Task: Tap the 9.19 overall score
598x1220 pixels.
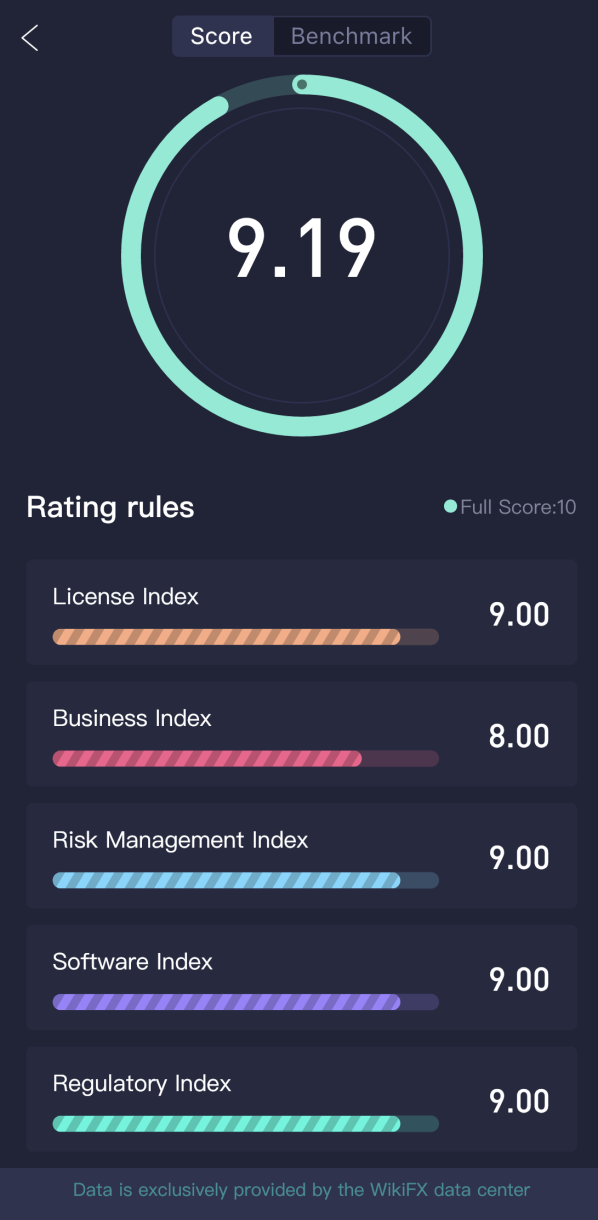Action: [x=302, y=248]
